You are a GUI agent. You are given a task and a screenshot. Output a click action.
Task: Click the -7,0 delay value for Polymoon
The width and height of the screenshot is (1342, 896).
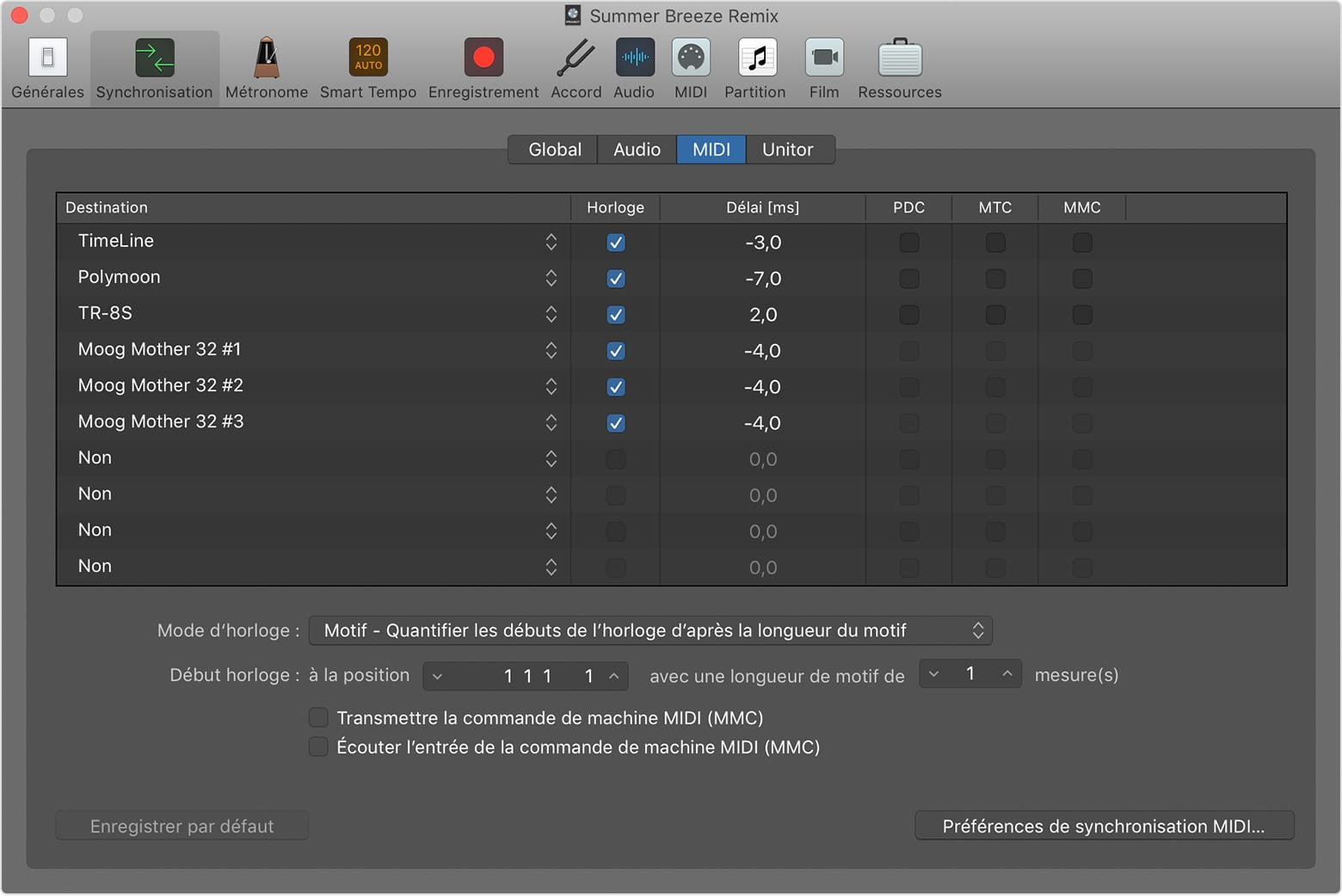[x=763, y=279]
